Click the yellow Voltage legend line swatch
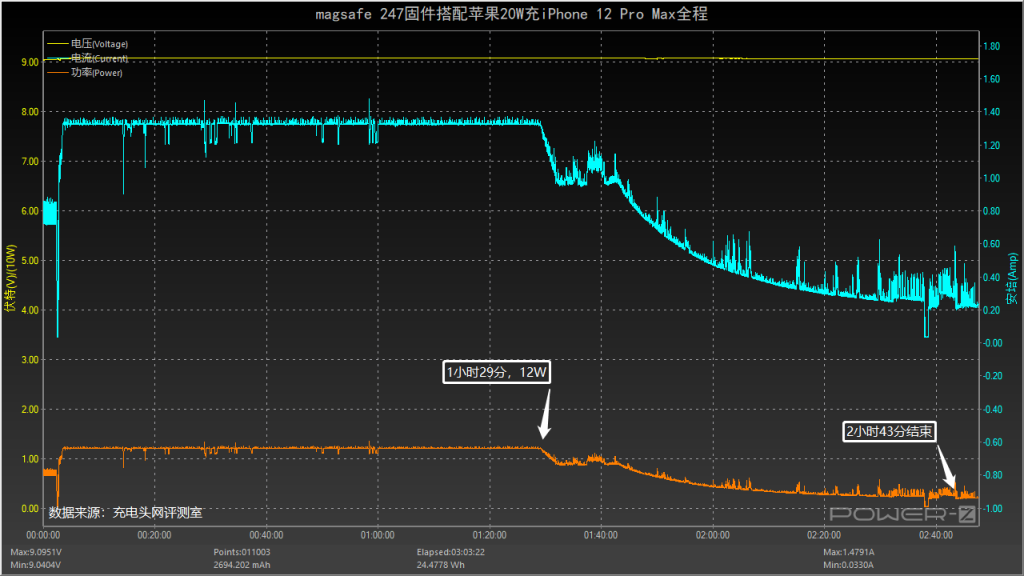 pyautogui.click(x=57, y=44)
